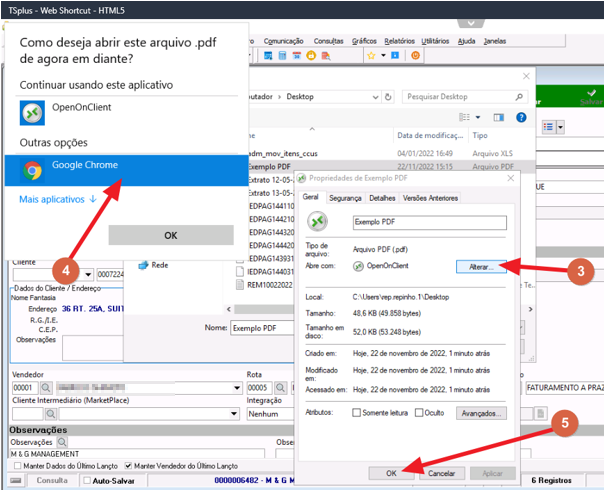Click the horizontal scrollbar right arrow
604x490 pixels.
tap(530, 309)
